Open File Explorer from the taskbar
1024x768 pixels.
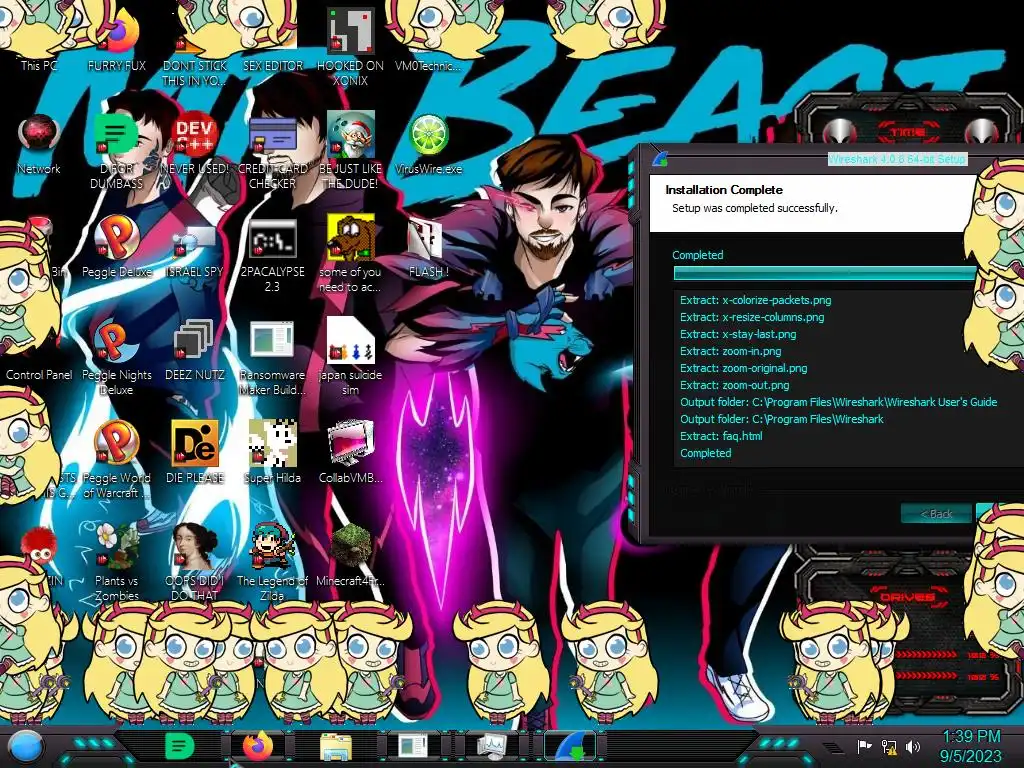pos(336,746)
